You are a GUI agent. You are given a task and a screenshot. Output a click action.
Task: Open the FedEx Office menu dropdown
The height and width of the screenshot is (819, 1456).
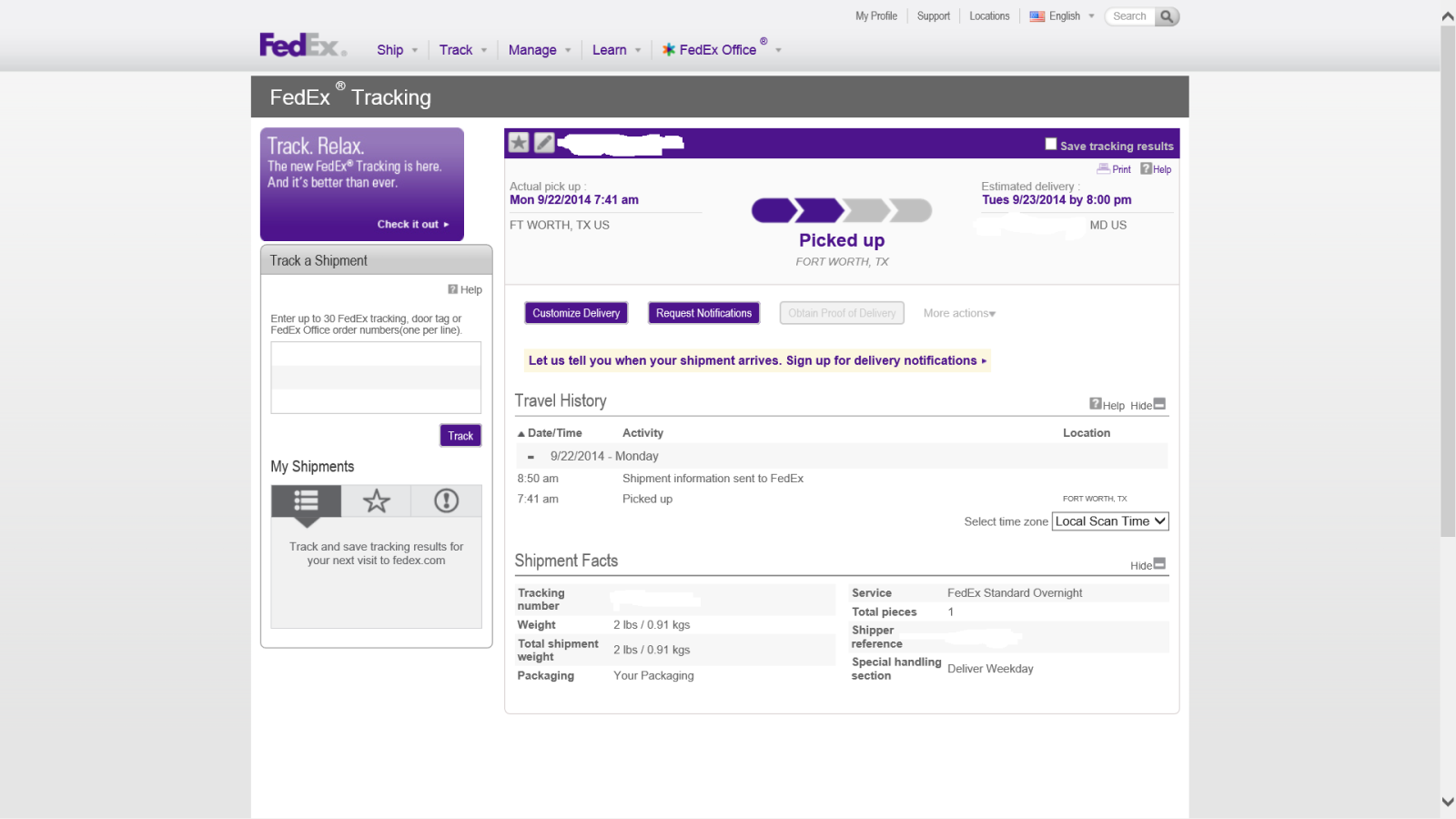click(722, 50)
